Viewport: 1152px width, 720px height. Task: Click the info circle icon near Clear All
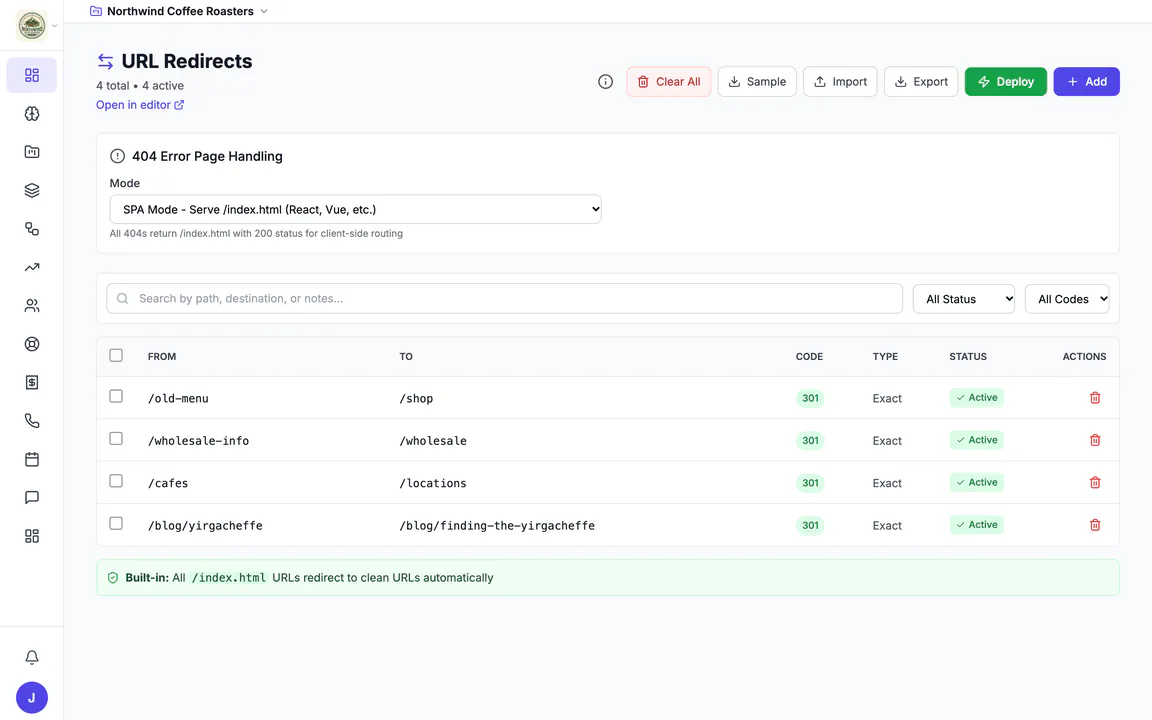click(605, 82)
